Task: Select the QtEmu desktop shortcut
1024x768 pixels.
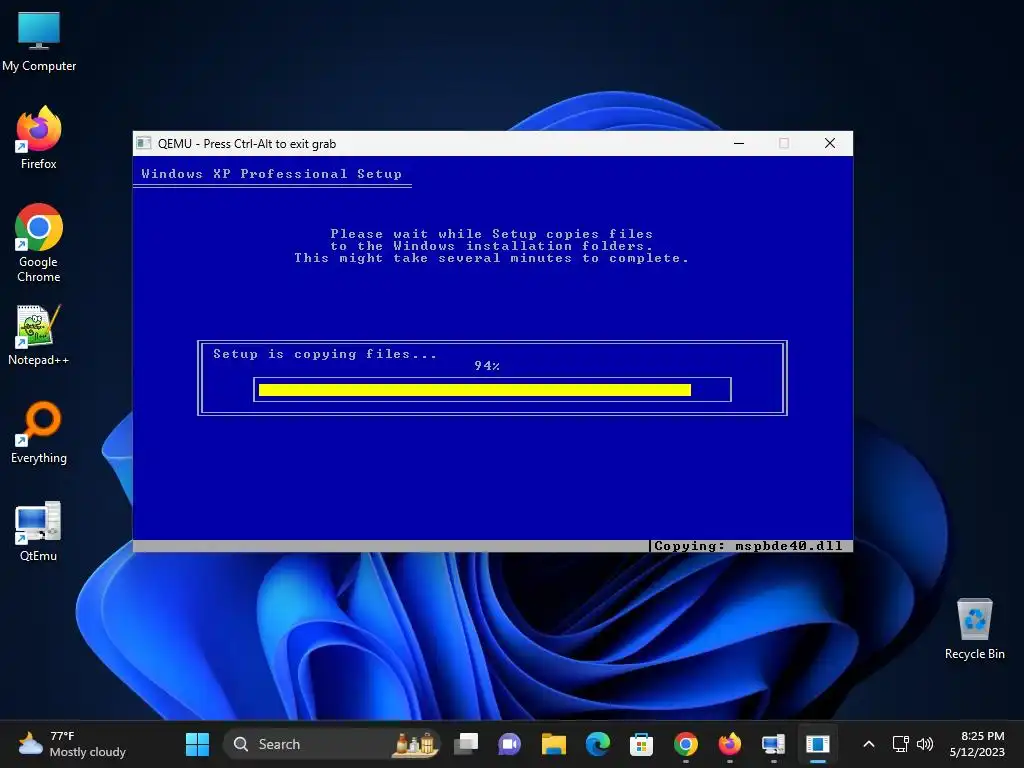Action: [x=39, y=531]
